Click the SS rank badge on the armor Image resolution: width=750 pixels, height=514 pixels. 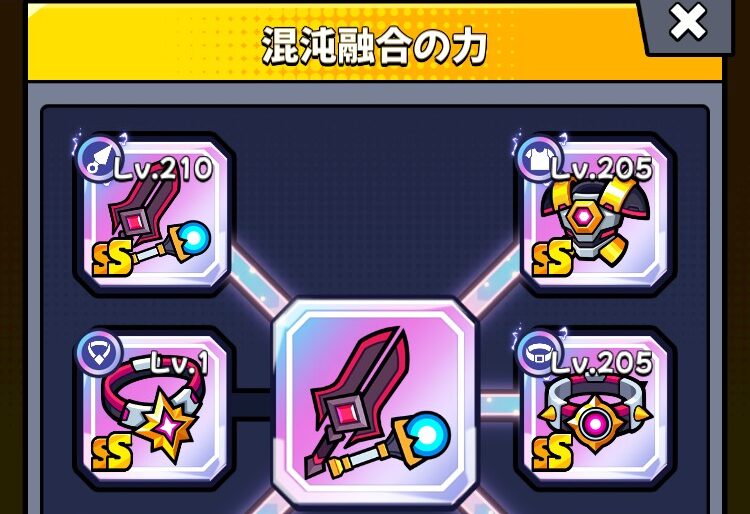coord(553,259)
